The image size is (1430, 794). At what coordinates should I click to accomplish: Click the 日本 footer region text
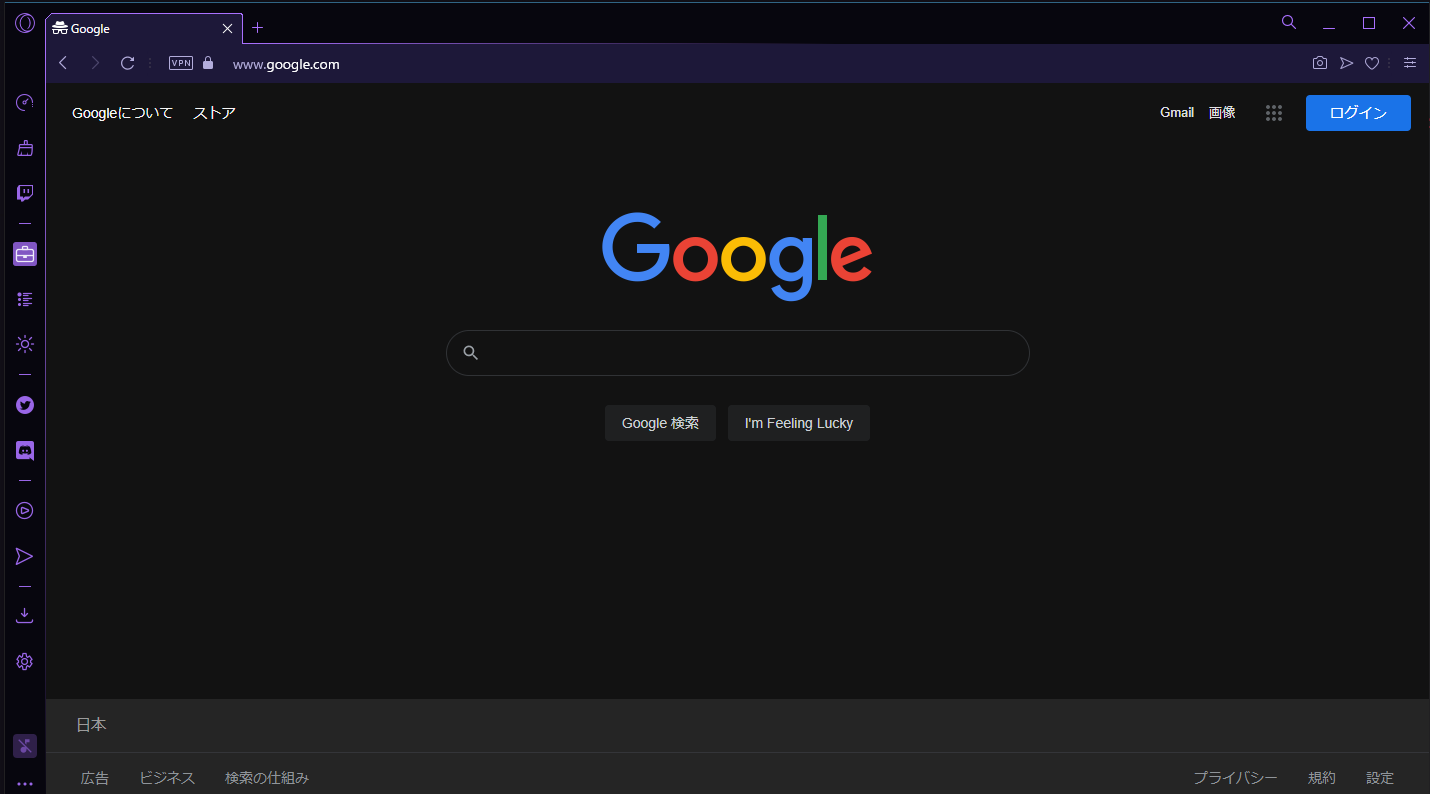pos(91,725)
